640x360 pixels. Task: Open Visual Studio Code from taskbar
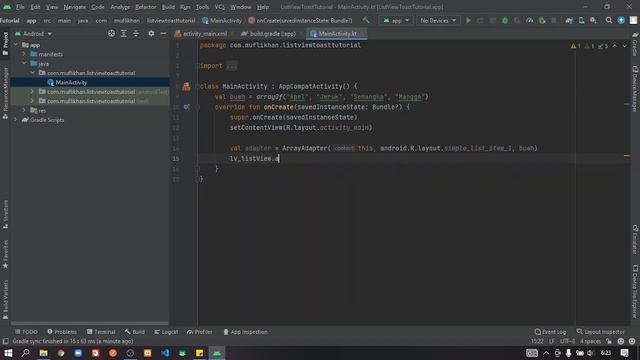(165, 353)
